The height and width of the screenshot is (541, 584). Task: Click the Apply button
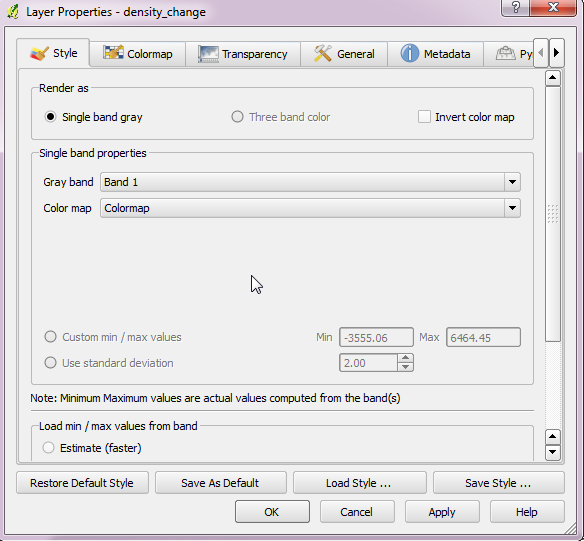click(x=442, y=512)
